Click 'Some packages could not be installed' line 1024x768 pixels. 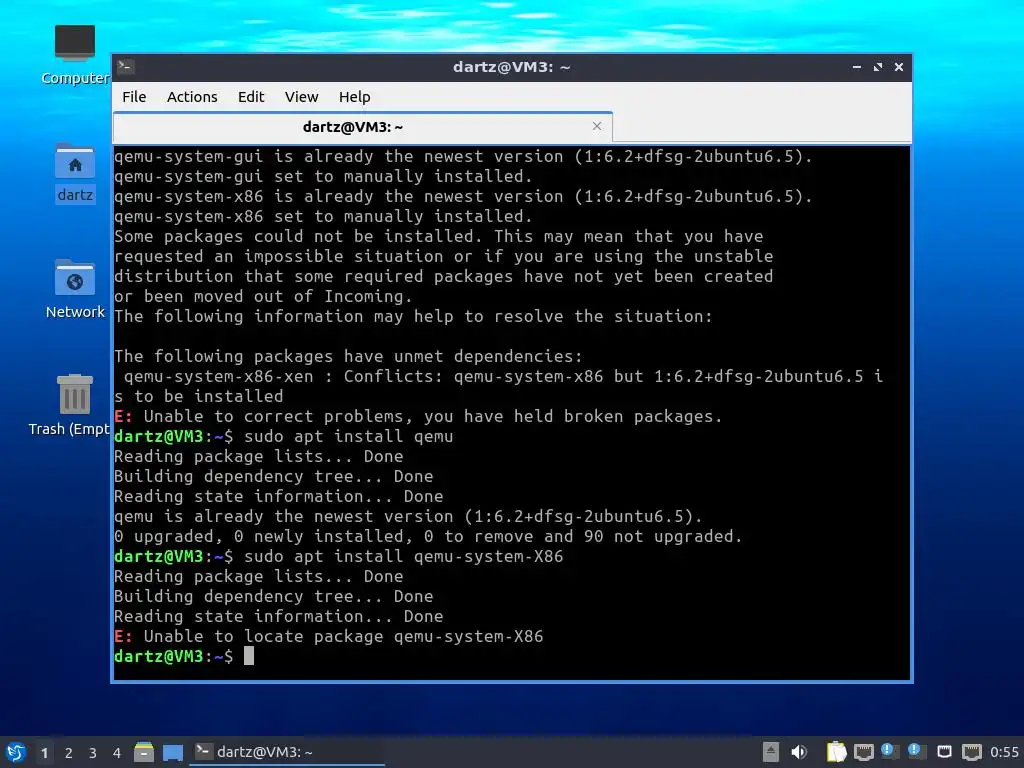tap(438, 236)
